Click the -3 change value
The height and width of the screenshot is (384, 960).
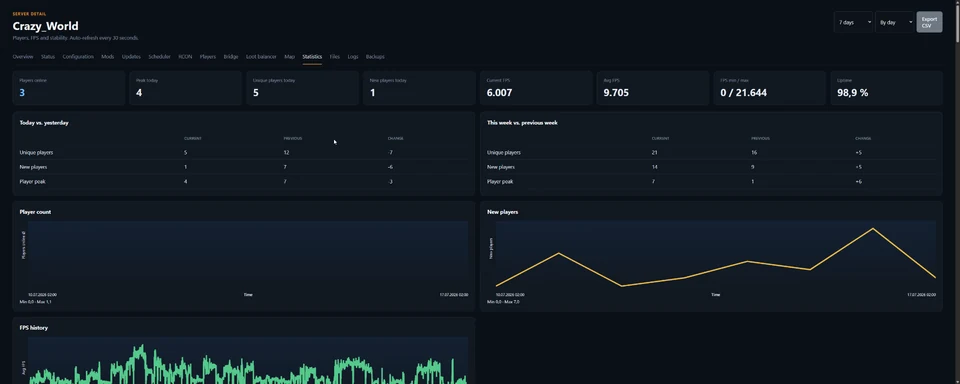pyautogui.click(x=390, y=181)
